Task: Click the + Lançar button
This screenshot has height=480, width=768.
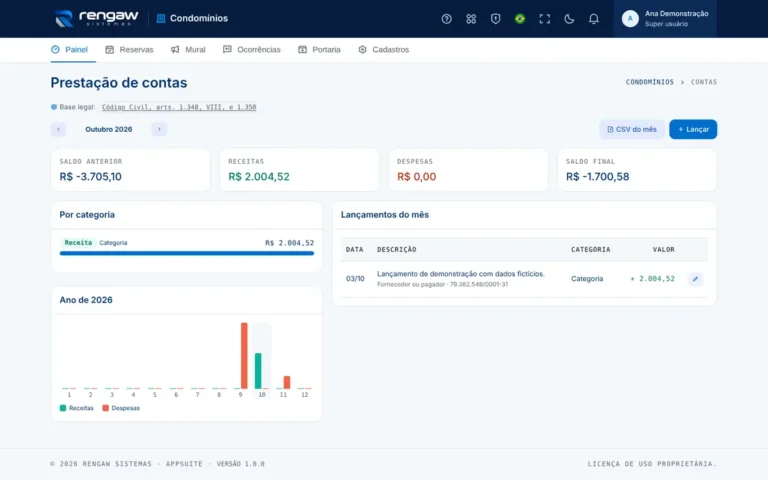Action: pos(693,129)
